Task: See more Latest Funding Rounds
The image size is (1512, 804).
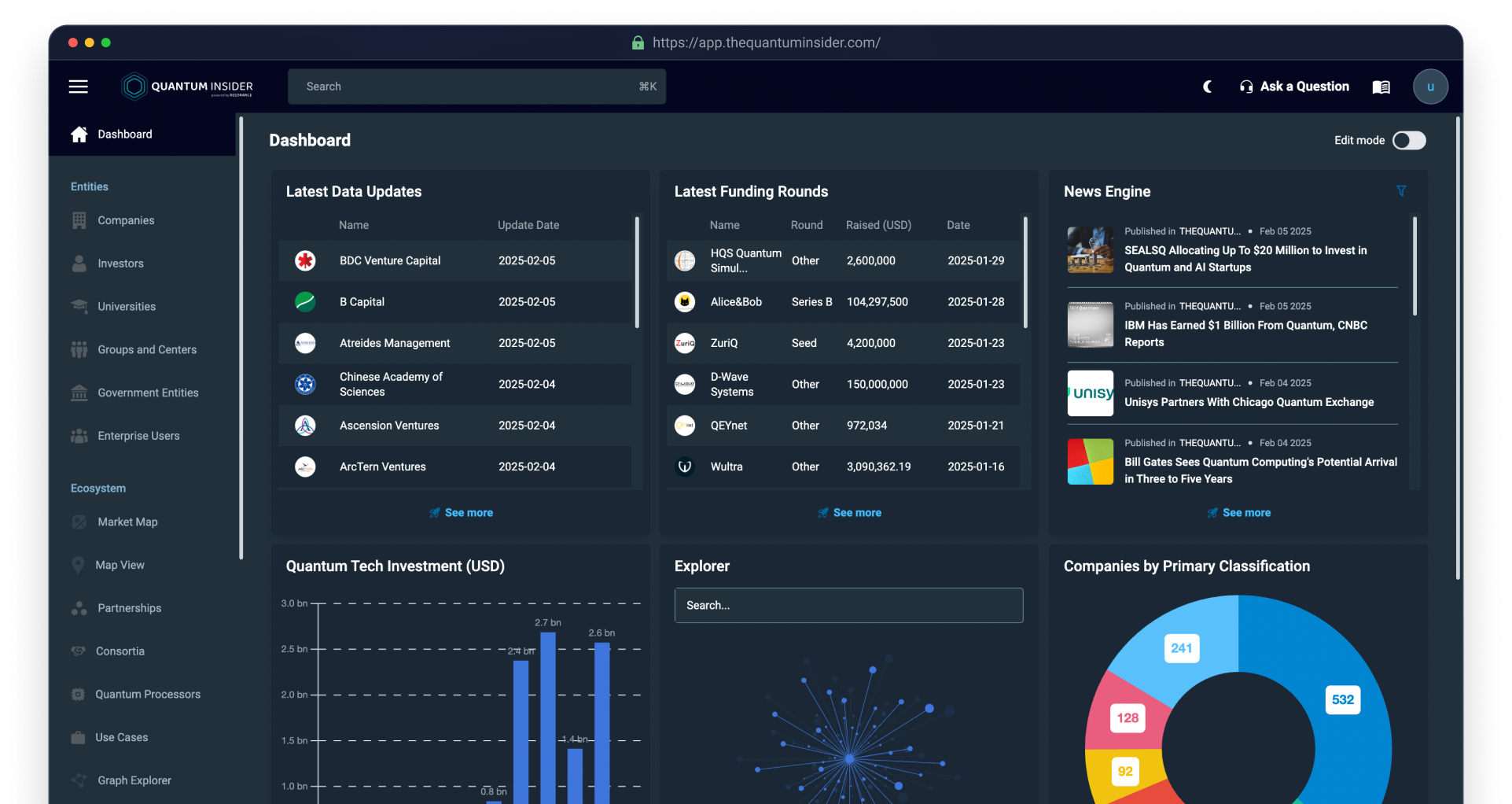Action: [849, 512]
